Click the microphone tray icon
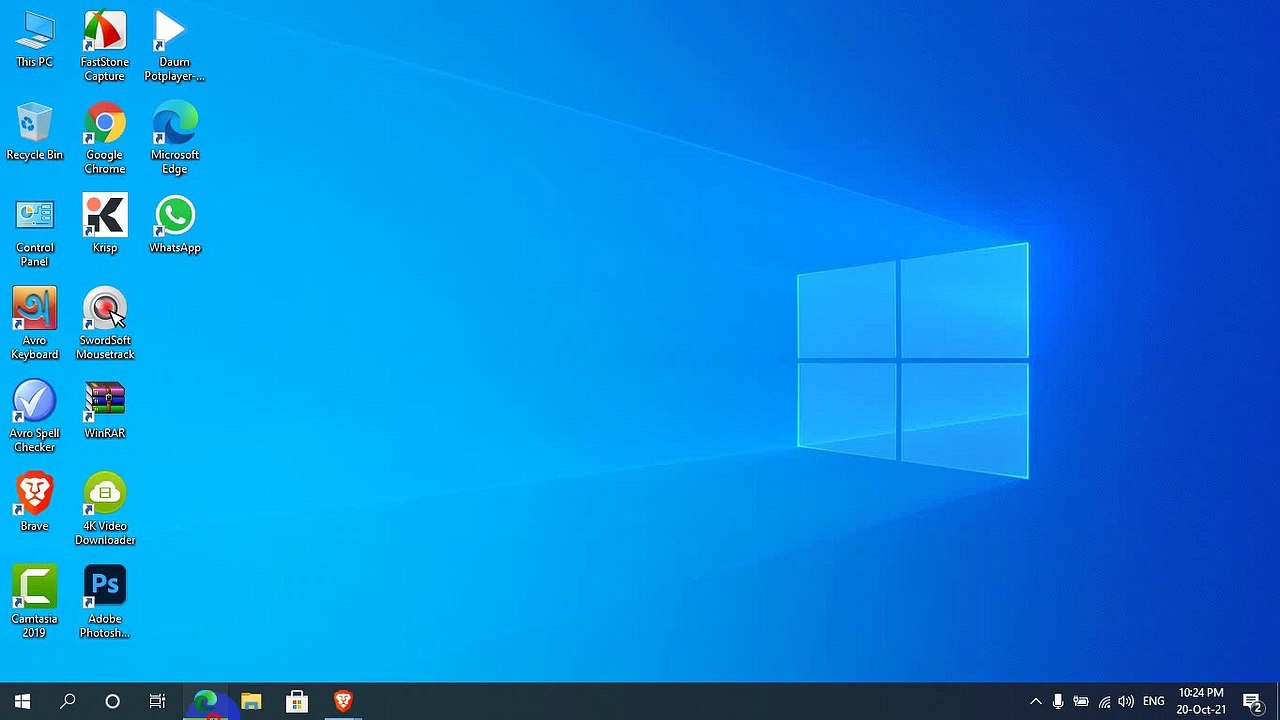 (x=1058, y=701)
